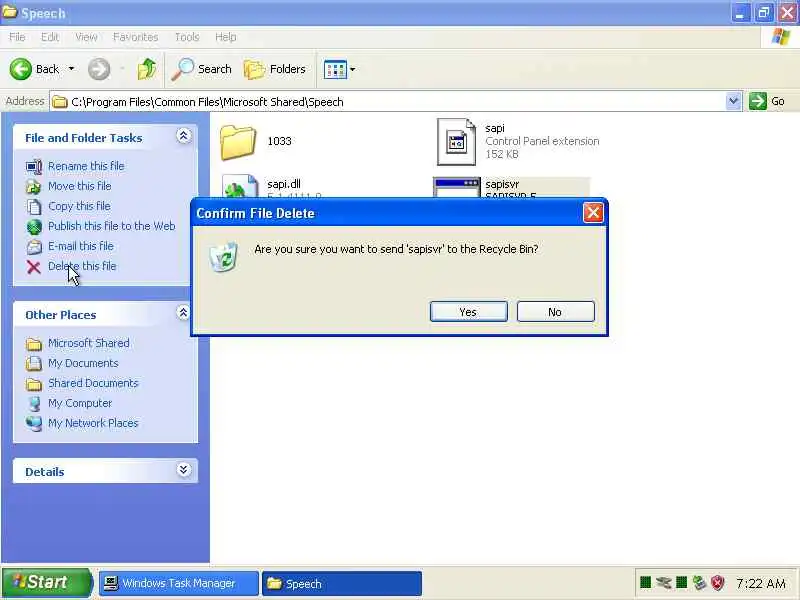Open the Back history dropdown arrow
800x600 pixels.
(x=71, y=69)
